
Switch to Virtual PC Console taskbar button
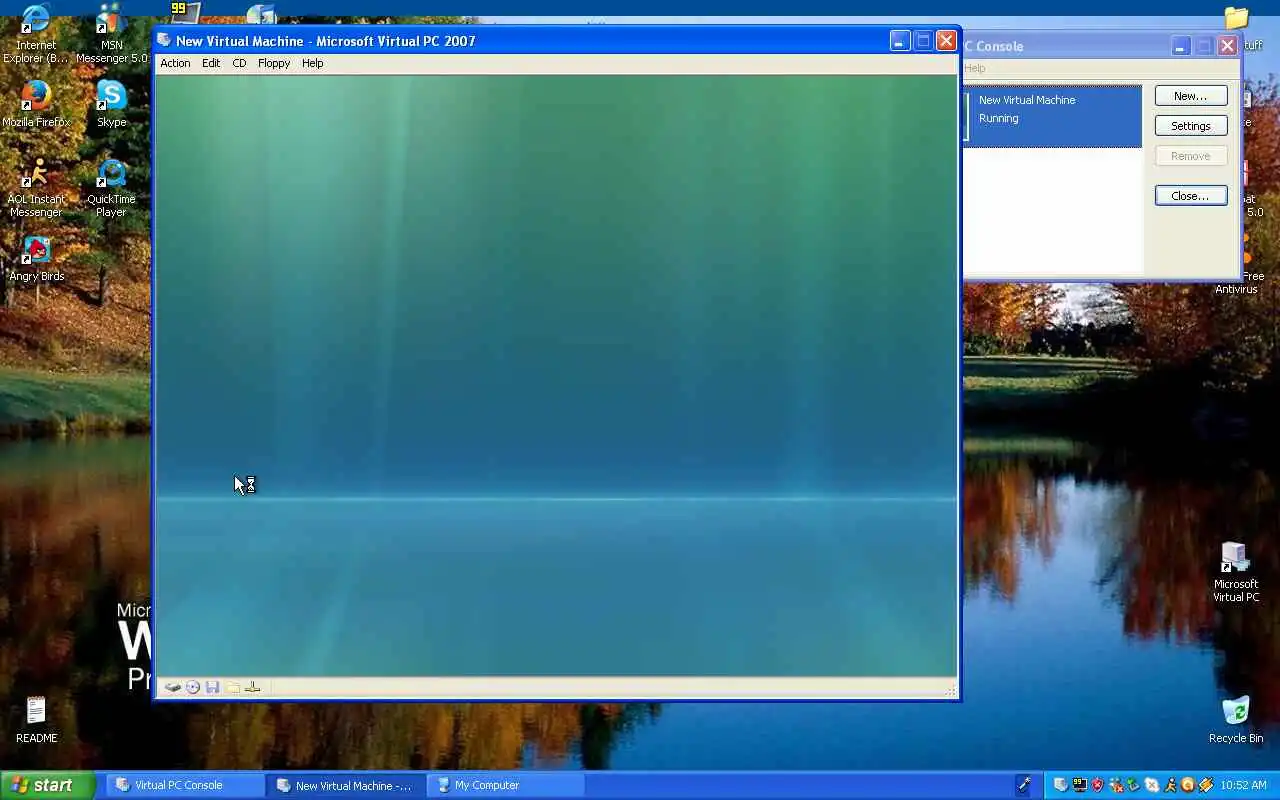click(186, 785)
